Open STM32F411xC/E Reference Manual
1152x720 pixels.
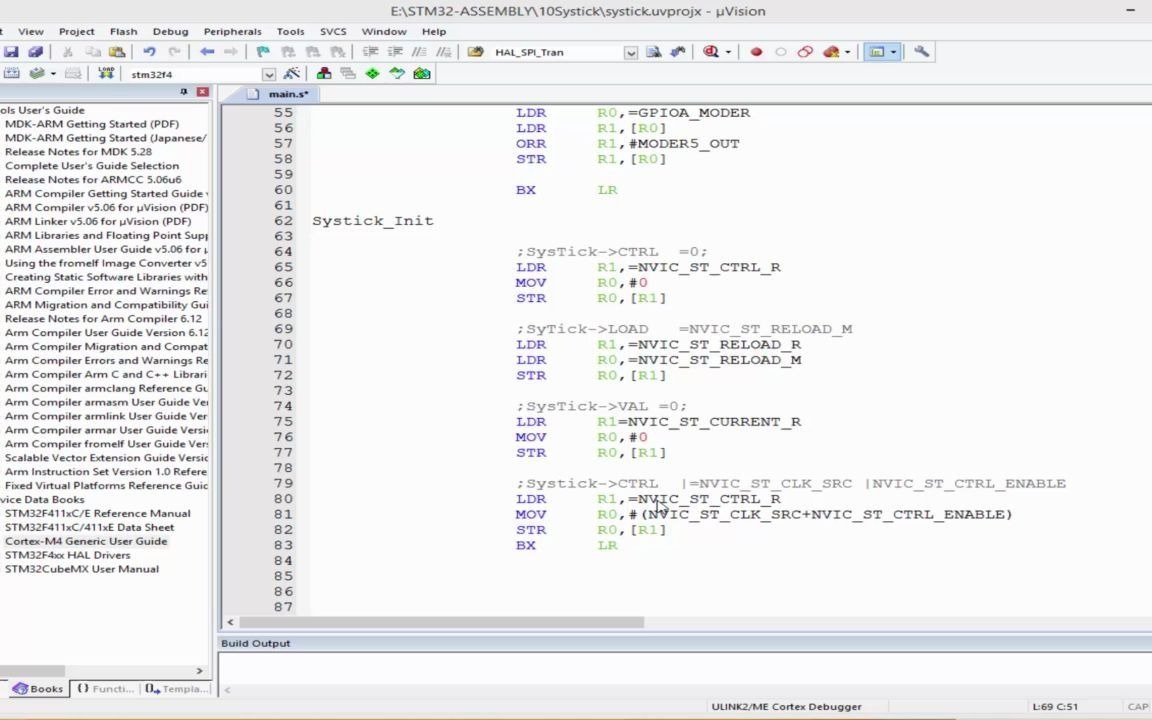pyautogui.click(x=97, y=512)
